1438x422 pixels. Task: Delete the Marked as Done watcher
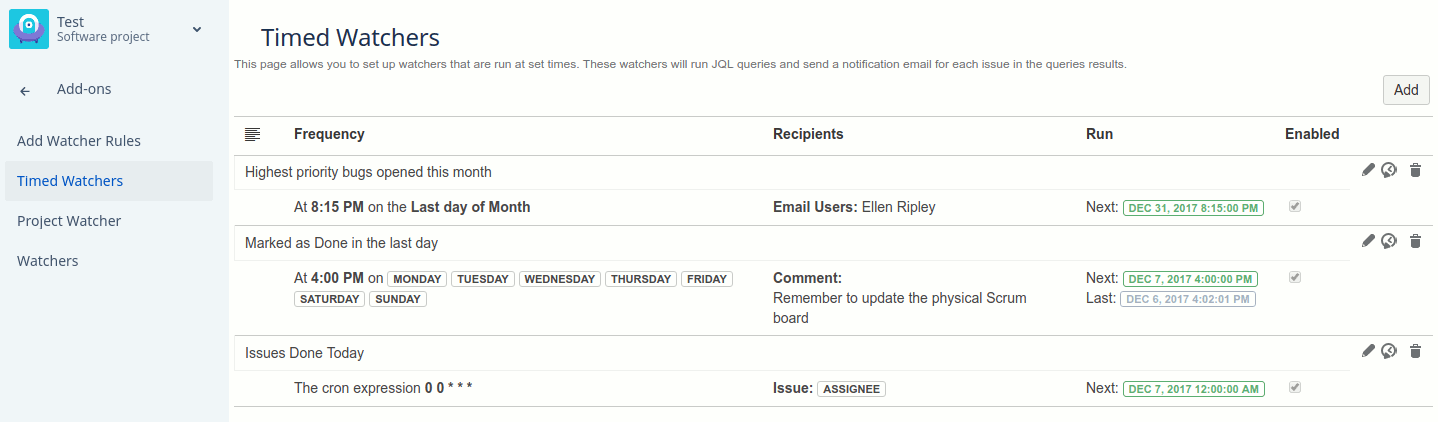point(1415,240)
